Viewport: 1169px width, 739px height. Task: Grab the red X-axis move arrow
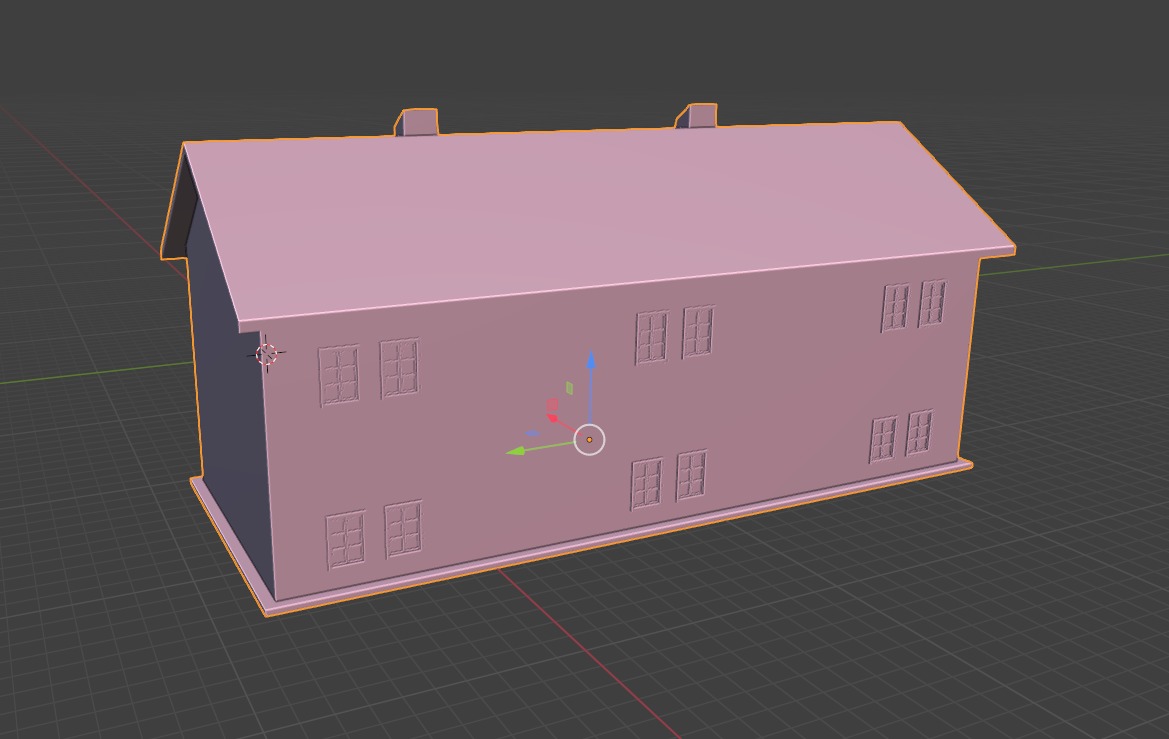(553, 418)
